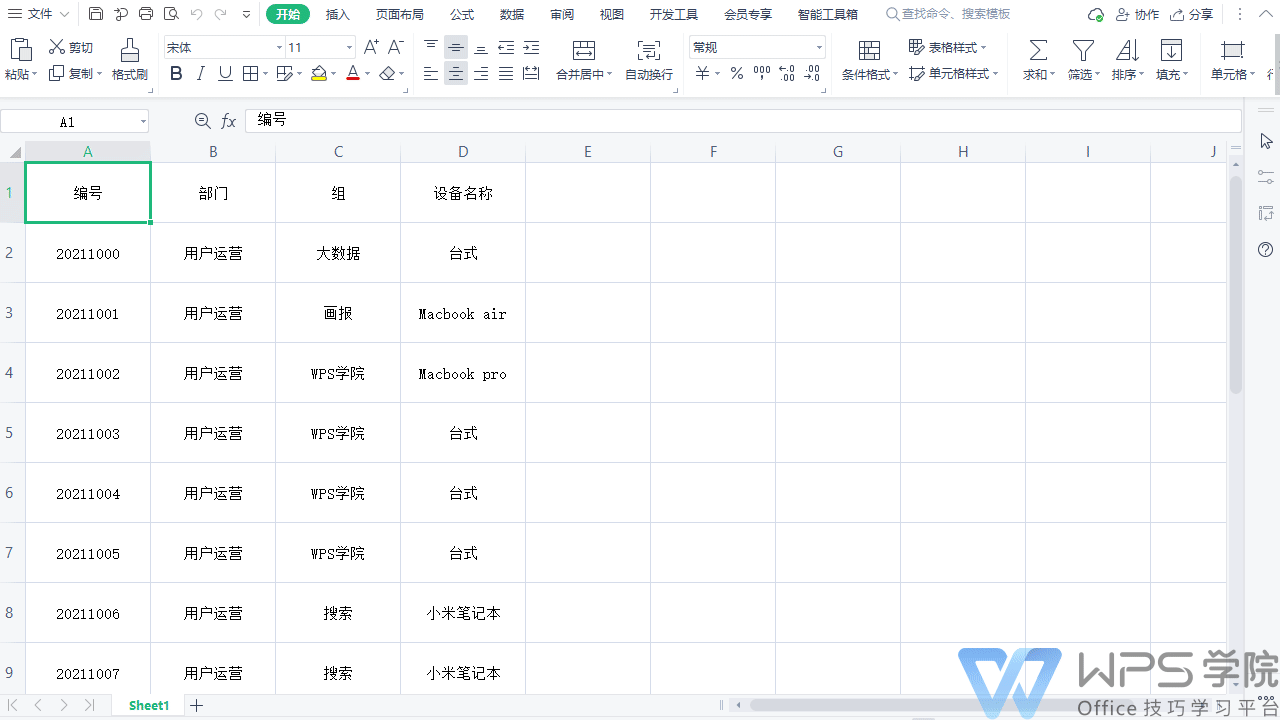
Task: Expand the borders dropdown arrow
Action: click(265, 74)
